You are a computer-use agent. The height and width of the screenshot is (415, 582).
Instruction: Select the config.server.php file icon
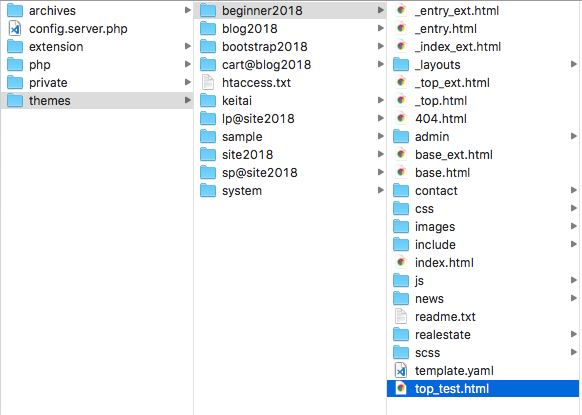(15, 29)
